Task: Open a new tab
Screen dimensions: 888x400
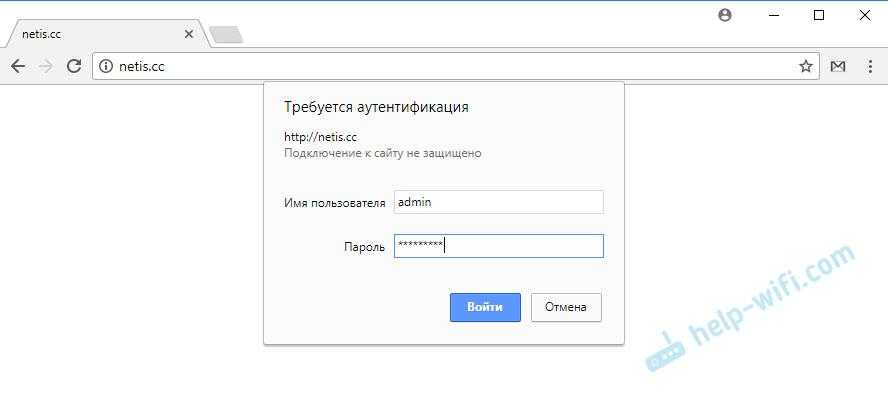Action: coord(226,35)
